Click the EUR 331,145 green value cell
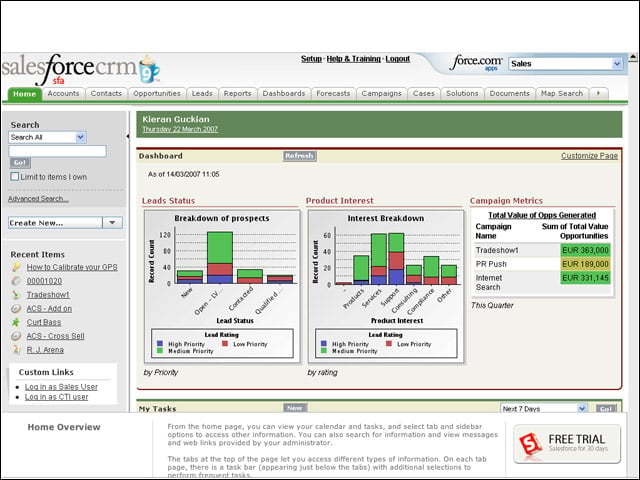 click(x=585, y=278)
